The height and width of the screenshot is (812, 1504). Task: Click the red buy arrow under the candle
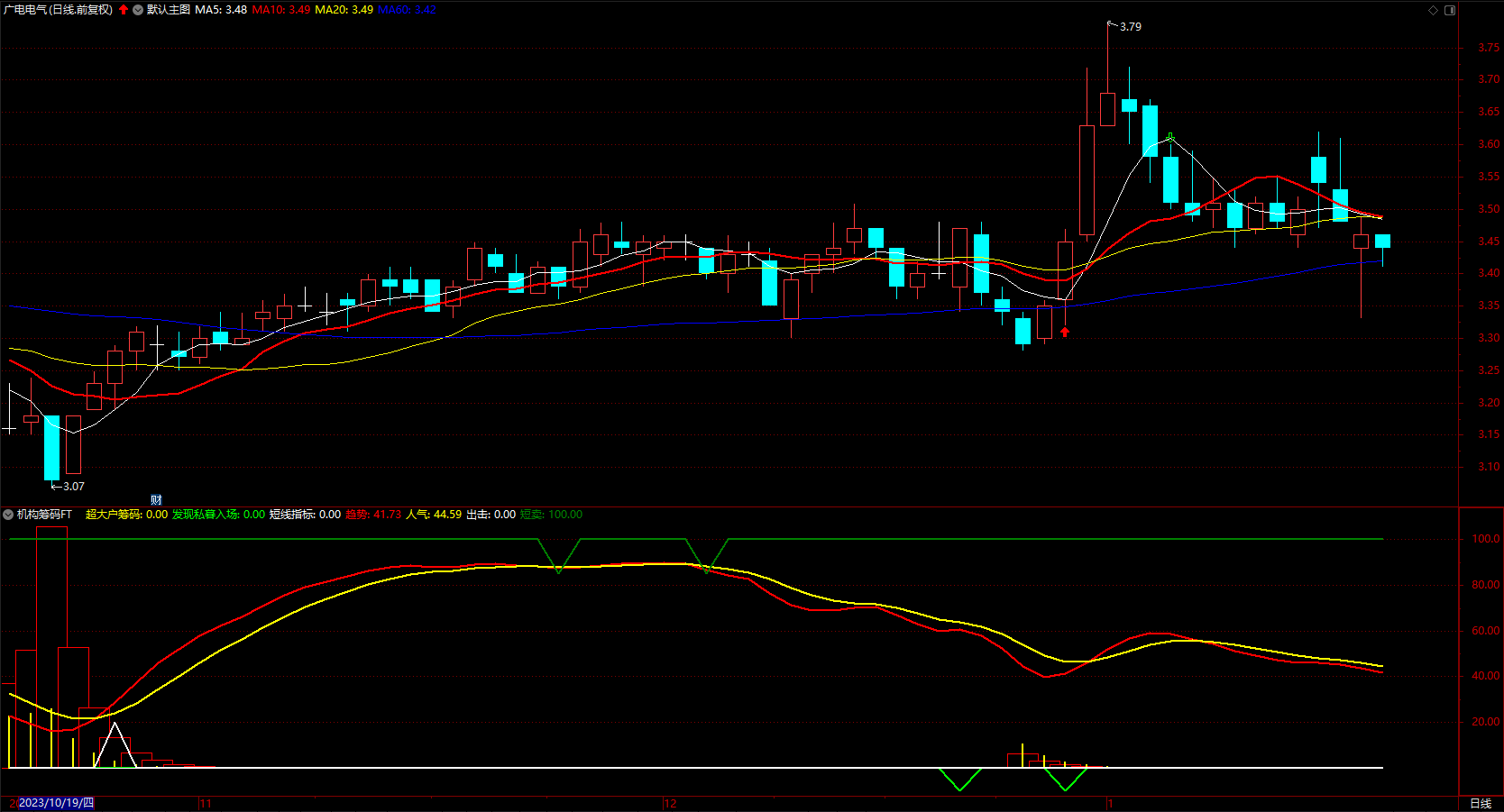click(1065, 333)
